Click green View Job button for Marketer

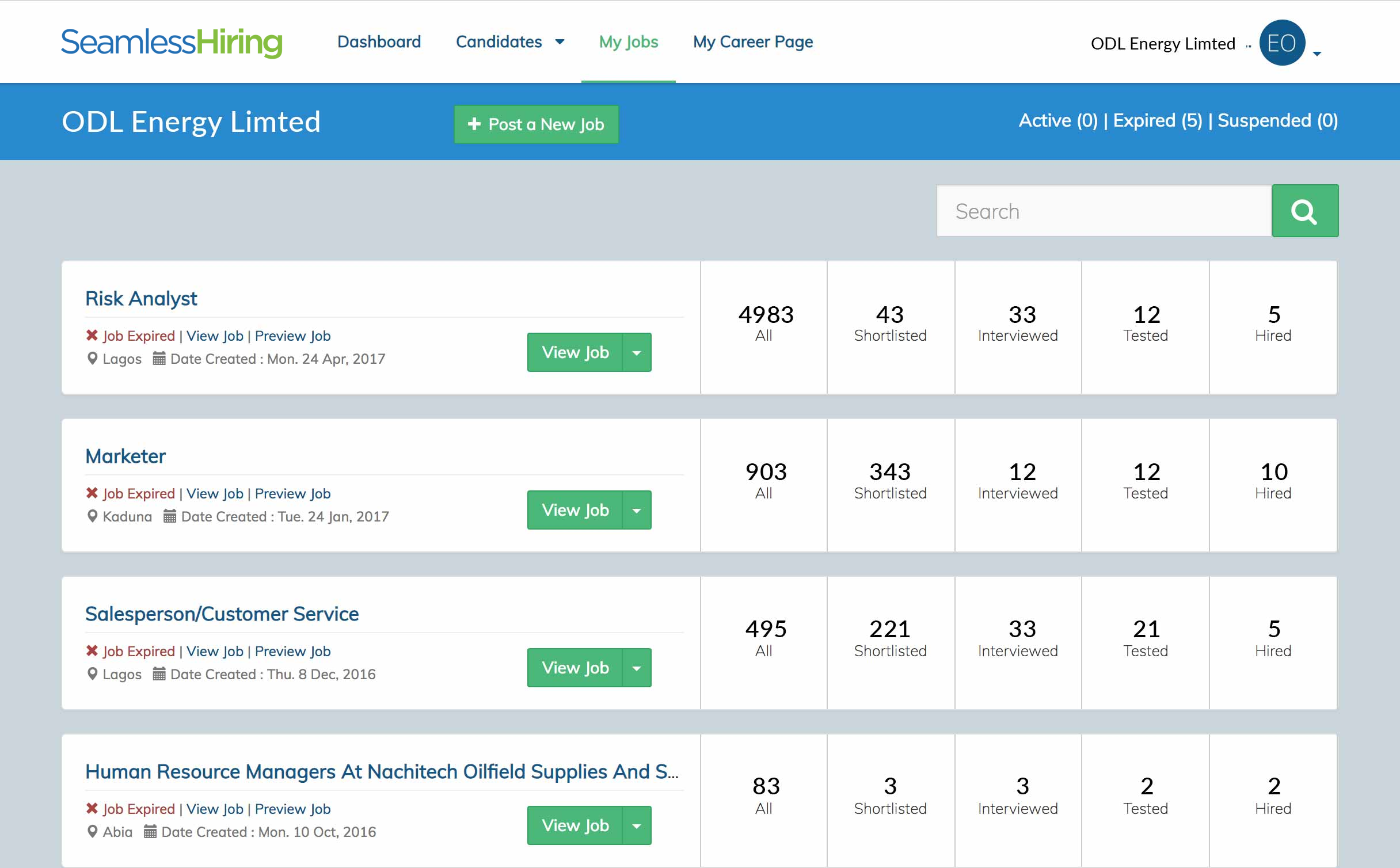(x=575, y=510)
